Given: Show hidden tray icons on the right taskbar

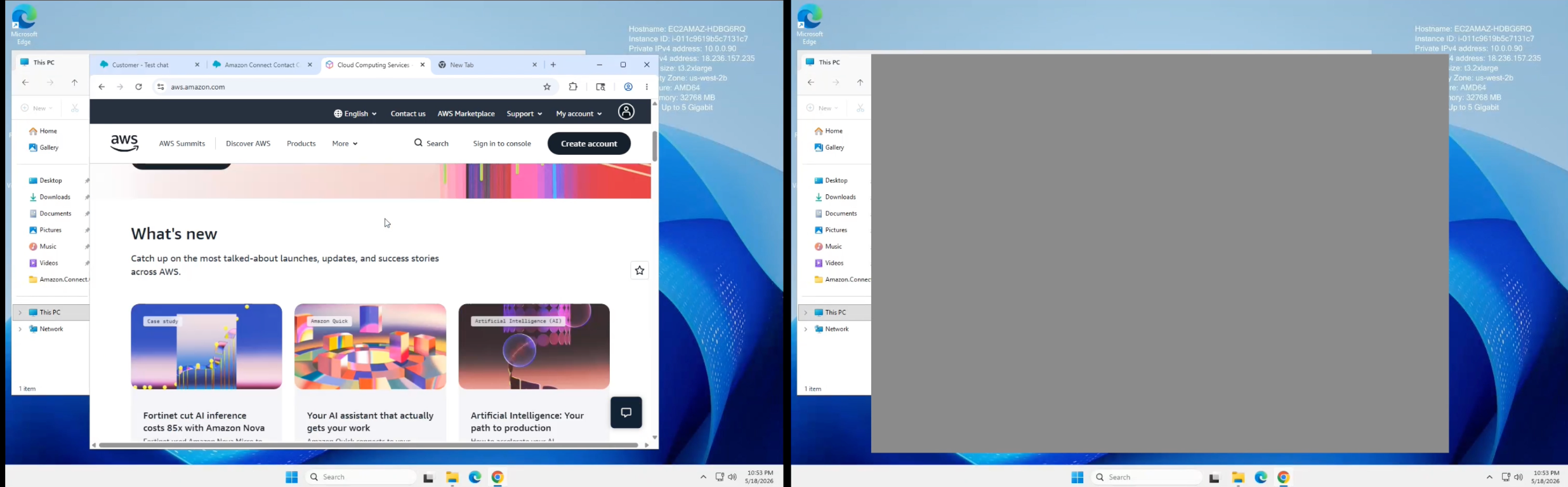Looking at the screenshot, I should coord(1489,477).
